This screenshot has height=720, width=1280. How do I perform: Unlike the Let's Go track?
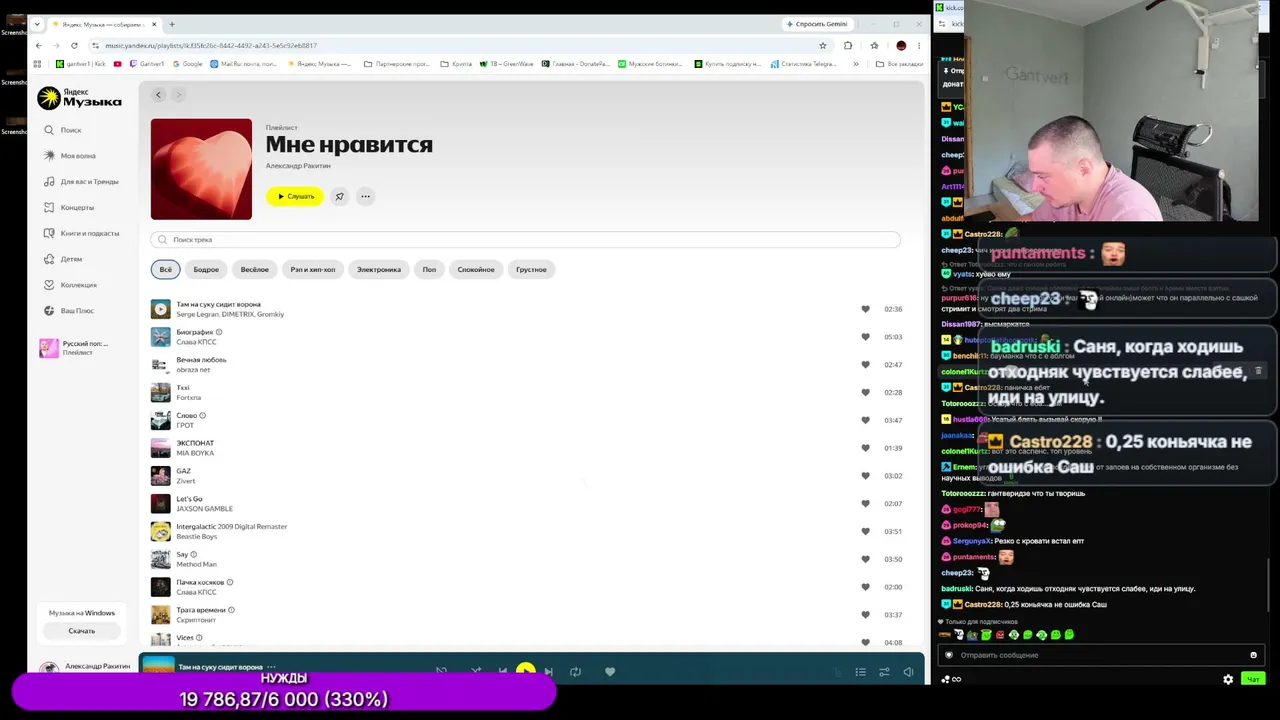tap(865, 504)
